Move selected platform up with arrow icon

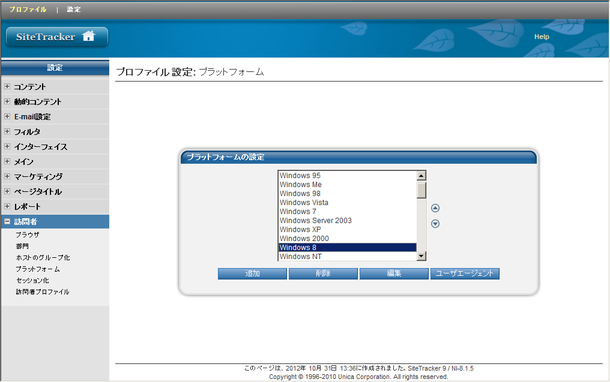[435, 208]
